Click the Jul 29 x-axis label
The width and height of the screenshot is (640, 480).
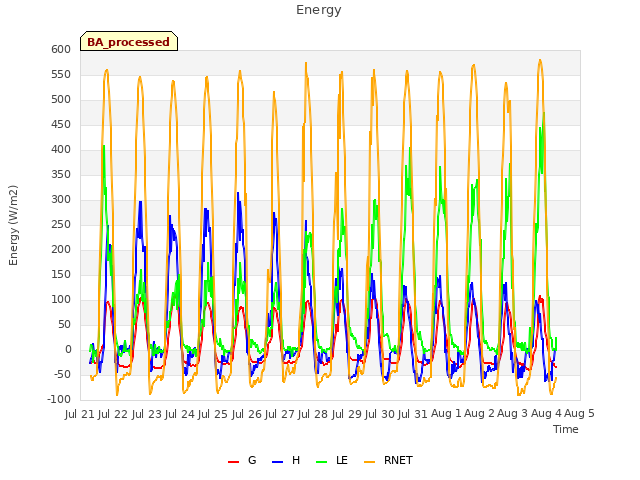point(347,414)
